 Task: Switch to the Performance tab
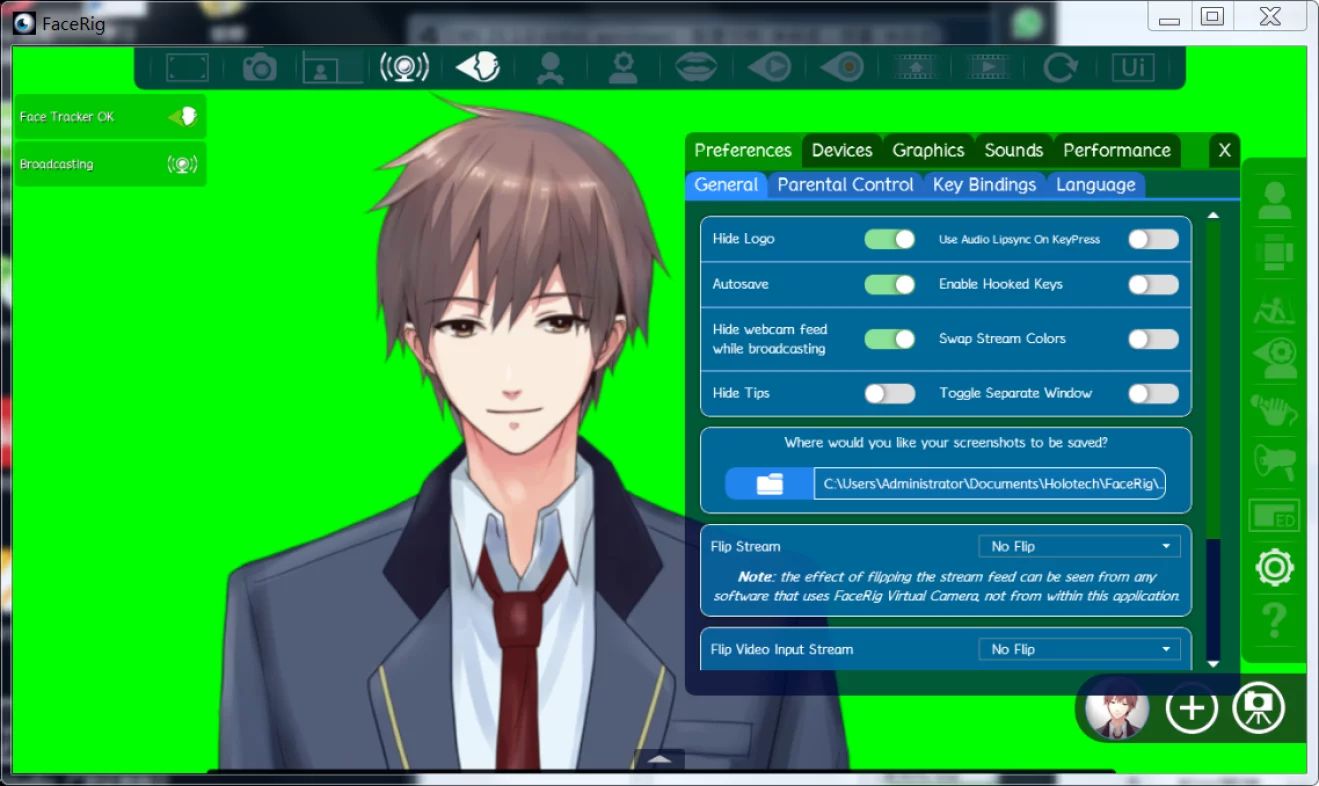pyautogui.click(x=1117, y=150)
